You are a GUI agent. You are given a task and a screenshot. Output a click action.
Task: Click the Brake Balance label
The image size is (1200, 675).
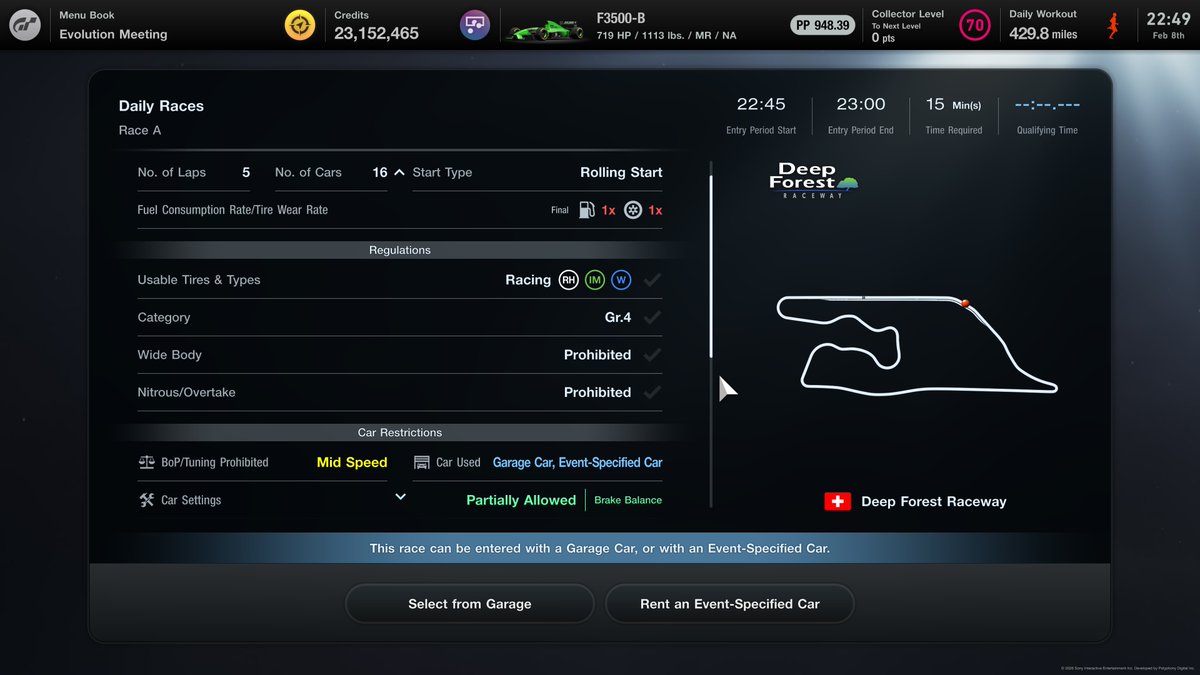click(x=628, y=500)
